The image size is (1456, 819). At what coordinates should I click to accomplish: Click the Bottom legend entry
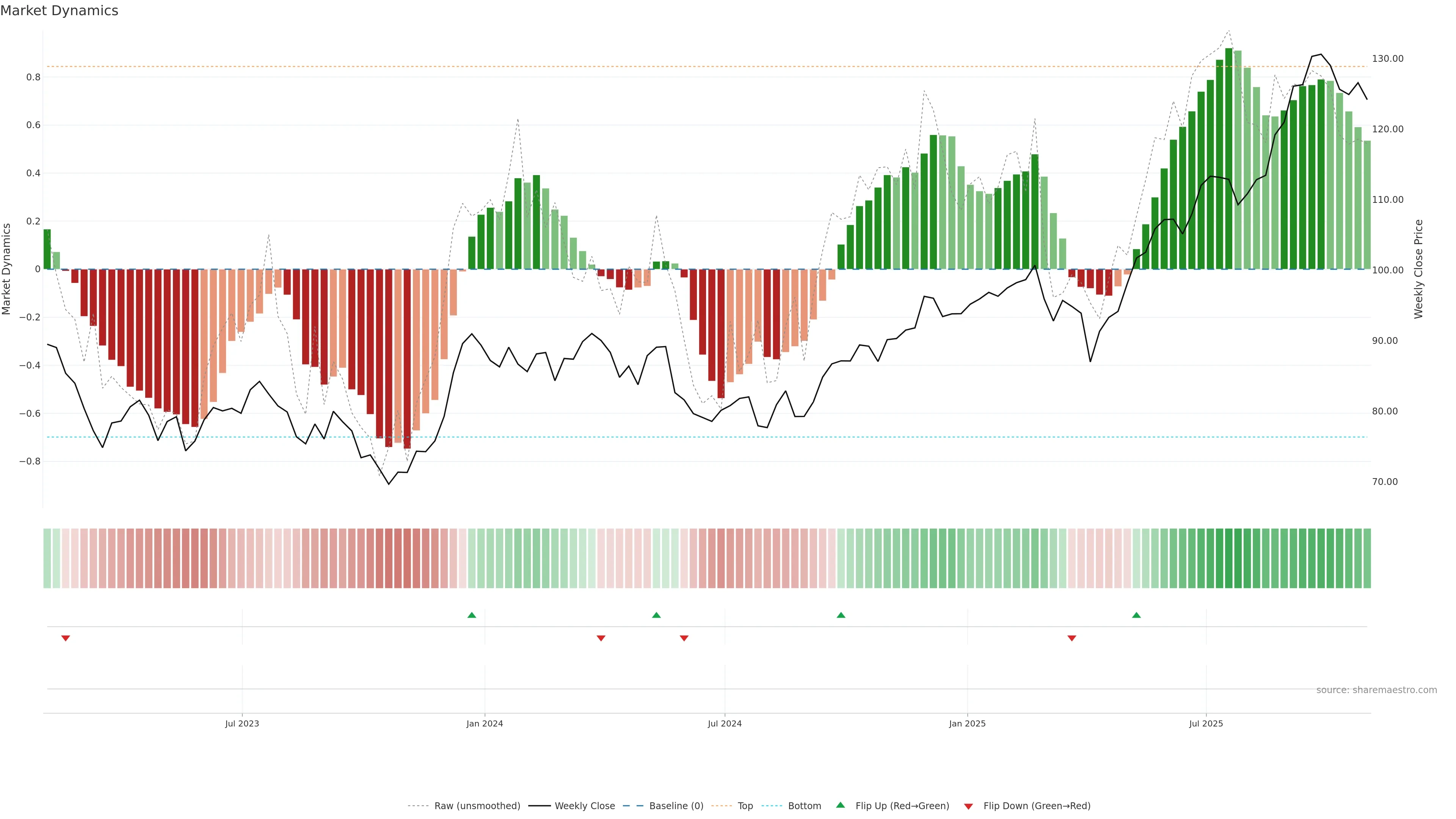804,806
